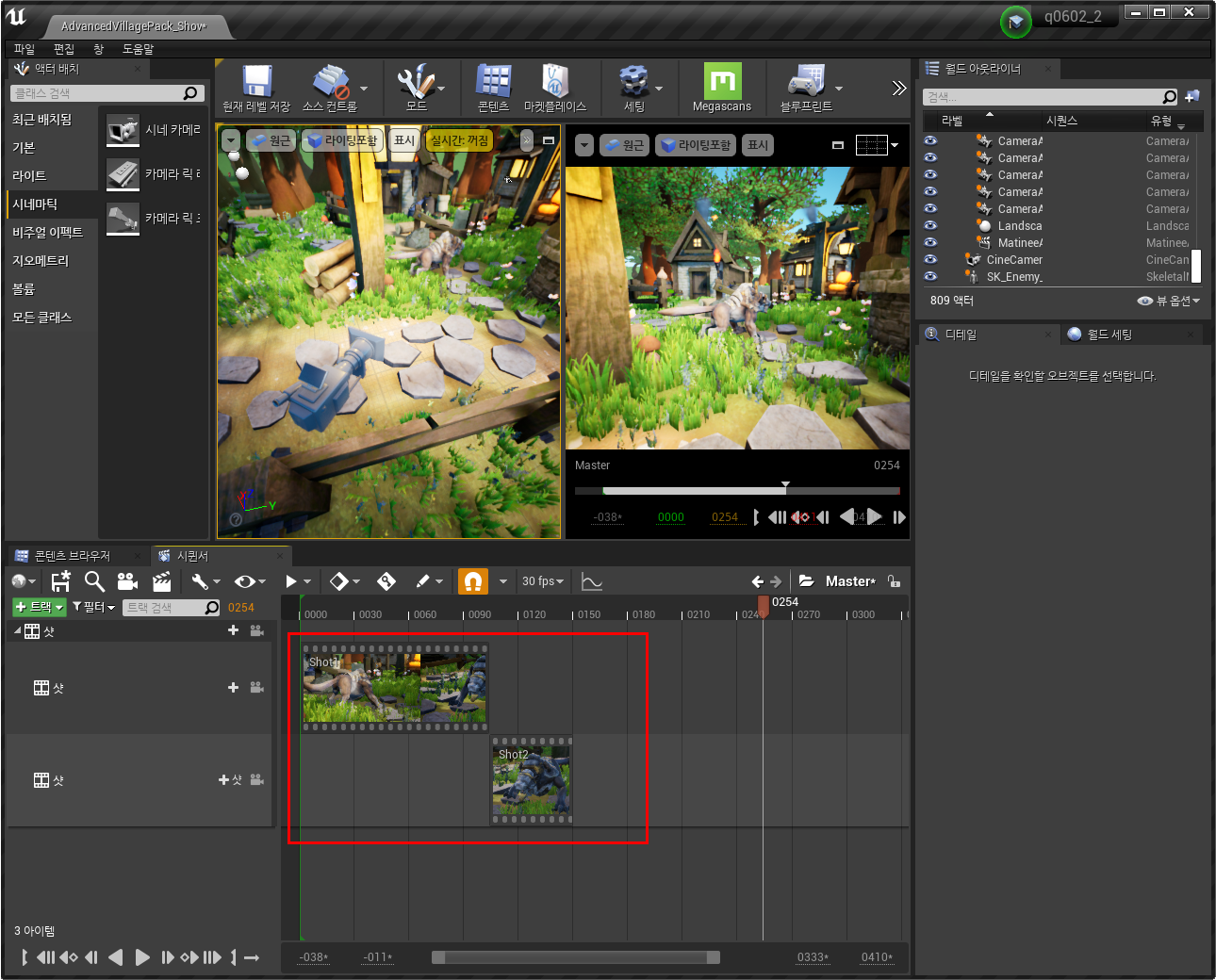Open playback options dropdown next to play icon
Screen dimensions: 1216x980
(x=307, y=581)
